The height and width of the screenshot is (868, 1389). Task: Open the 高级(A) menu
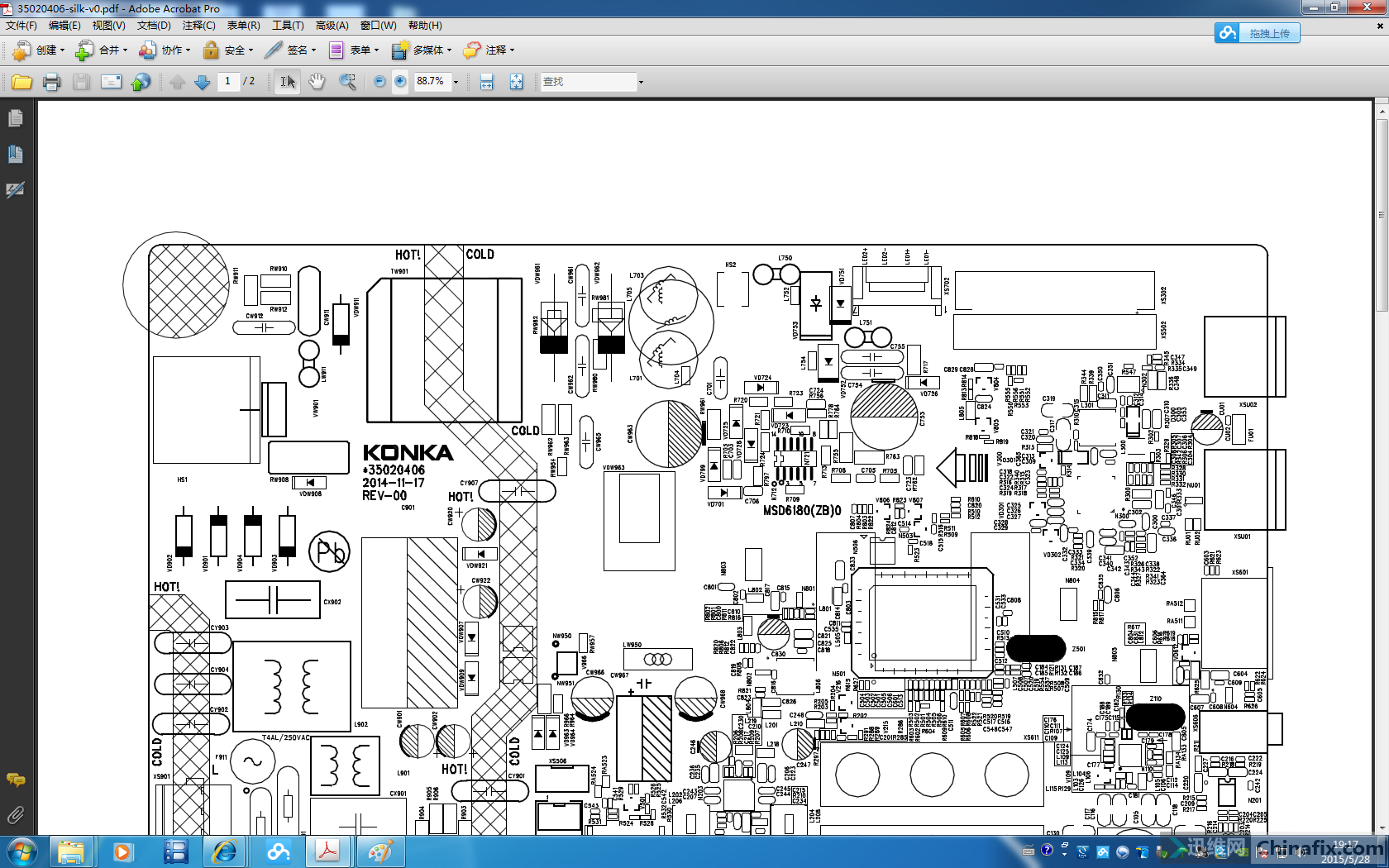[332, 26]
